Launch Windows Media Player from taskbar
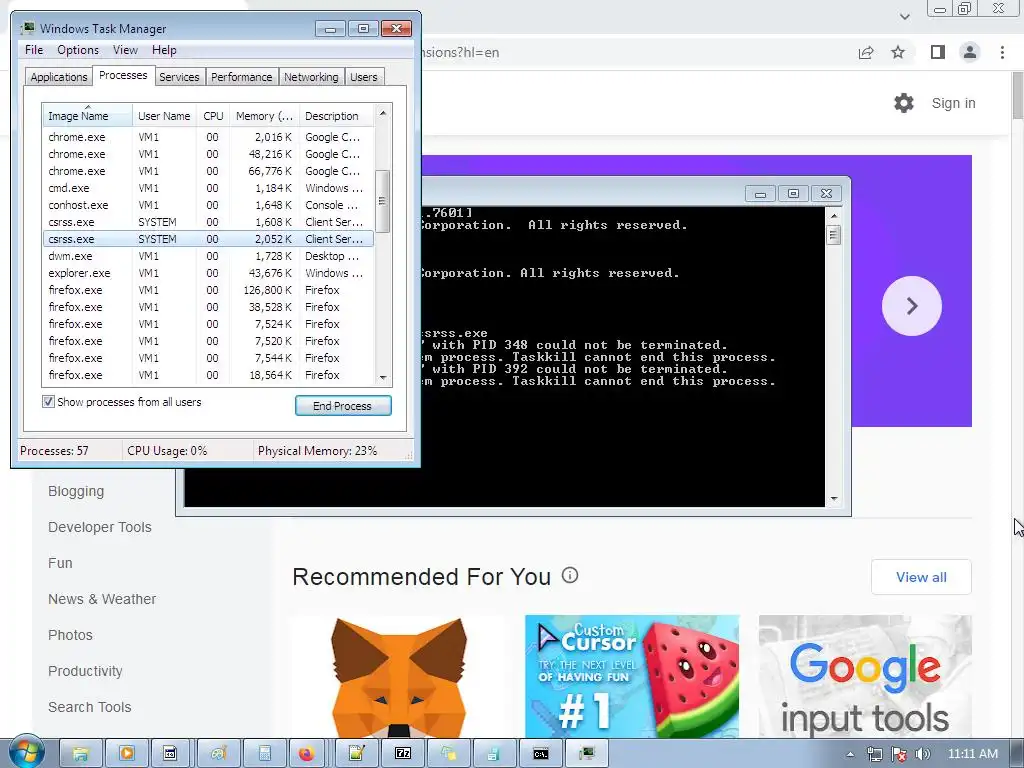Screen dimensions: 1024x768 click(127, 754)
